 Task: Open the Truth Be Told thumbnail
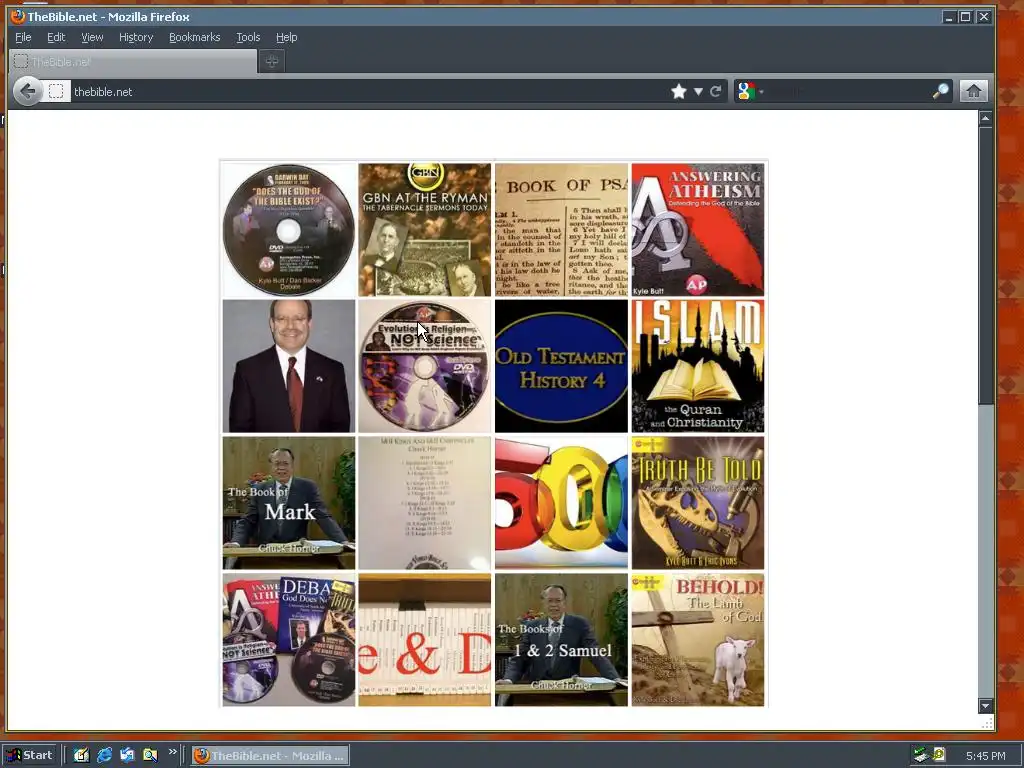[x=697, y=503]
